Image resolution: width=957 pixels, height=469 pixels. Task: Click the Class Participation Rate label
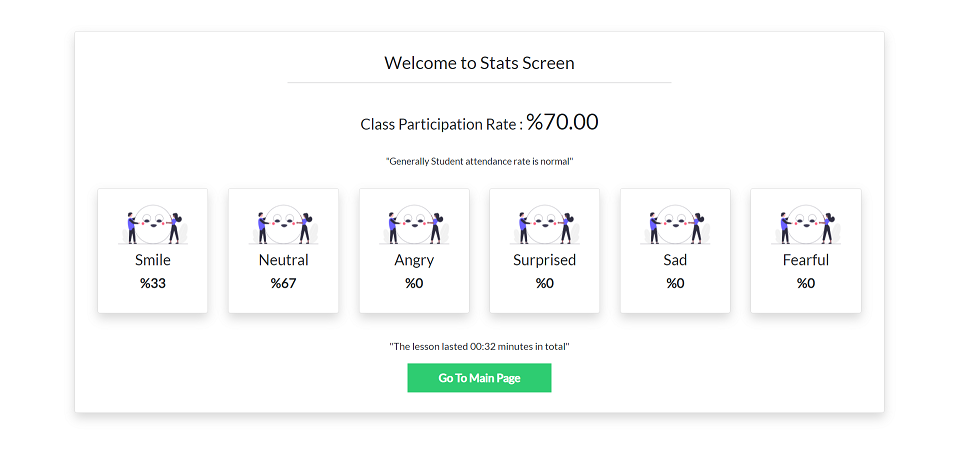[439, 125]
